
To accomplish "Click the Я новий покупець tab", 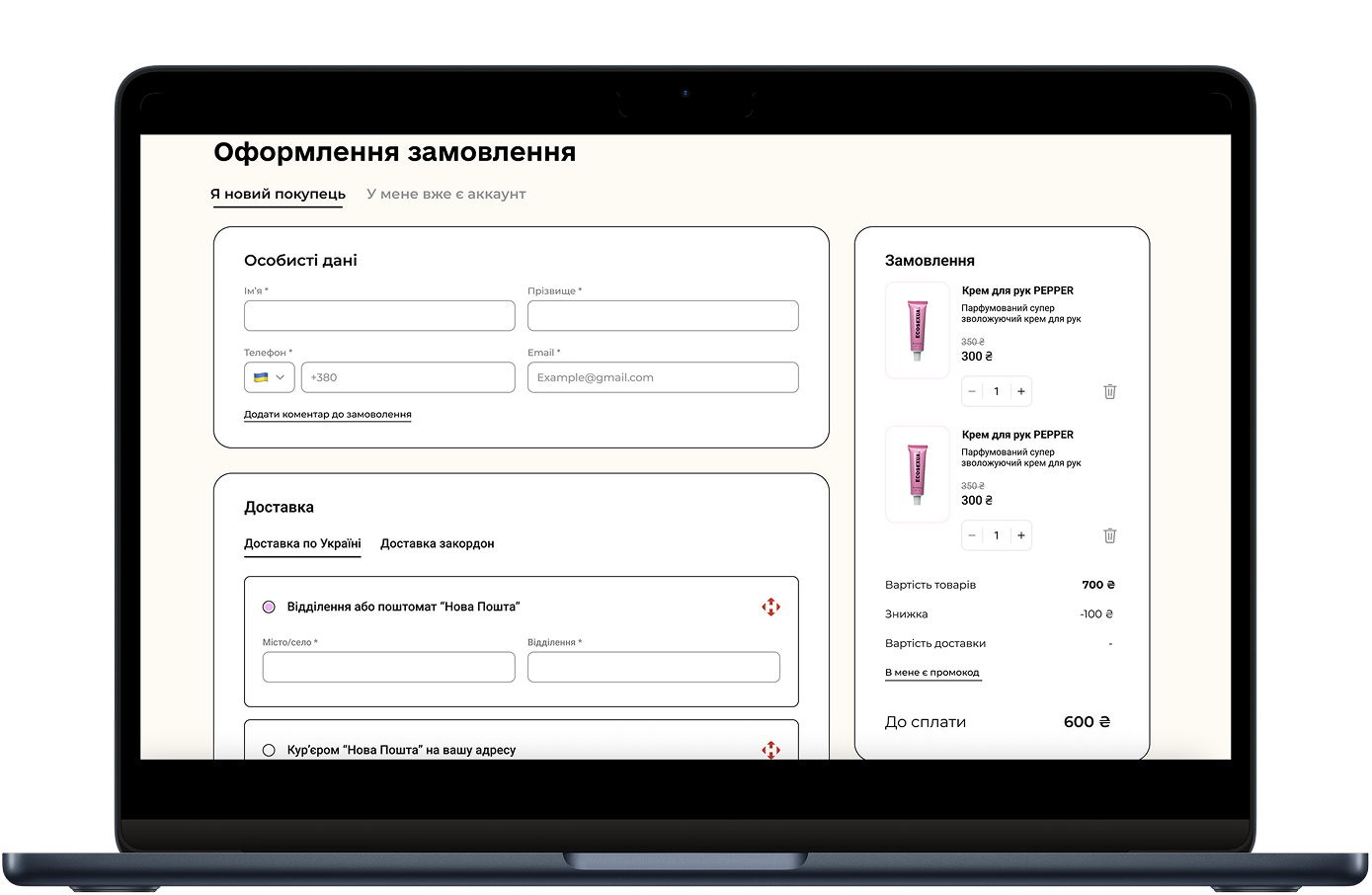I will (277, 194).
